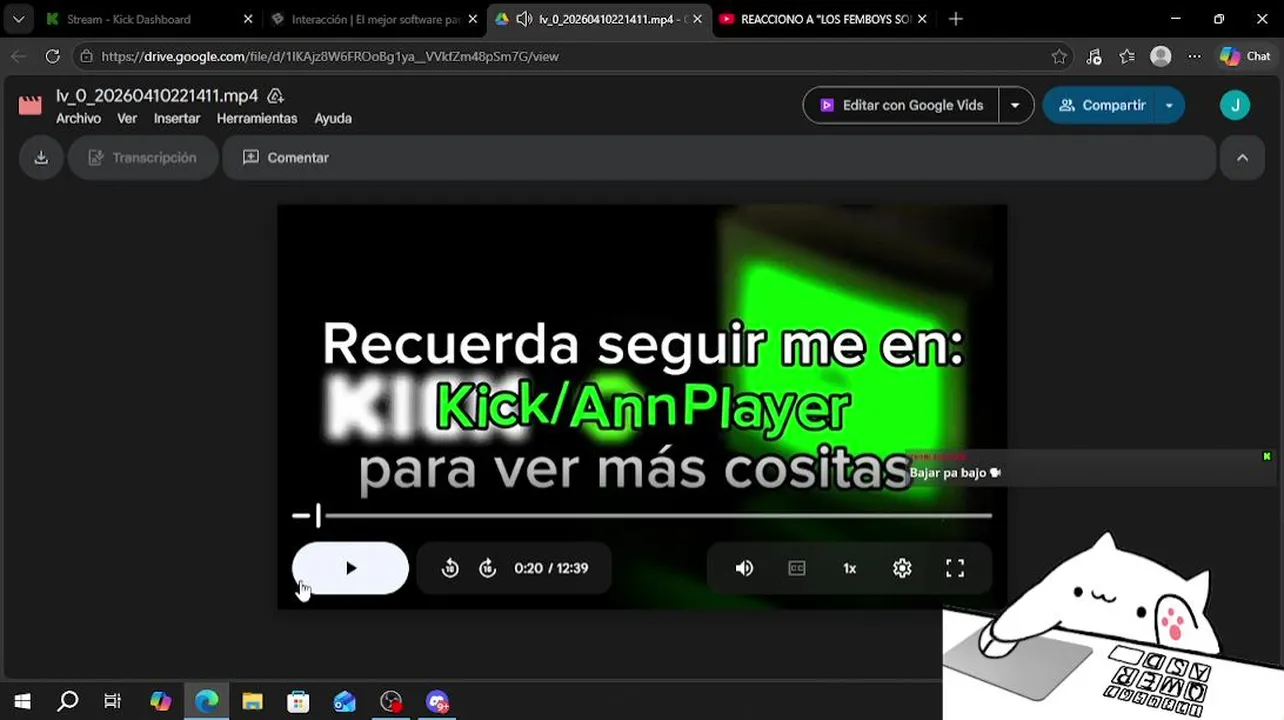Open the Insertar menu
This screenshot has height=720, width=1284.
tap(177, 118)
